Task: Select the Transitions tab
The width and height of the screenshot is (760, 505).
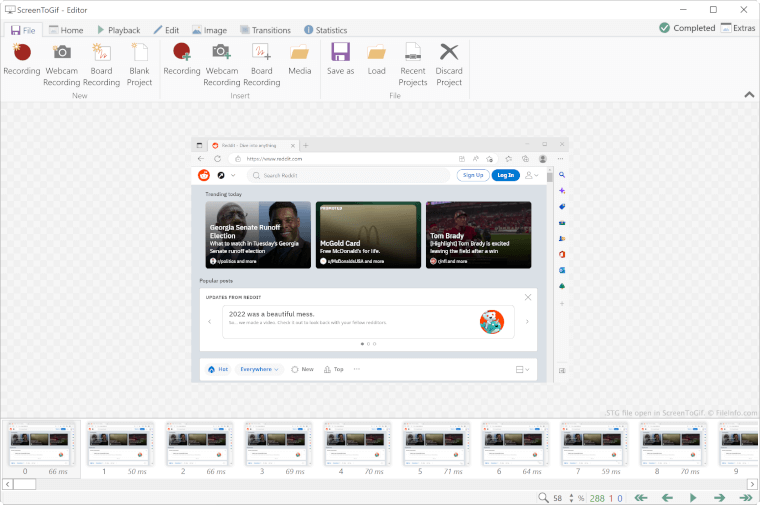Action: click(265, 30)
